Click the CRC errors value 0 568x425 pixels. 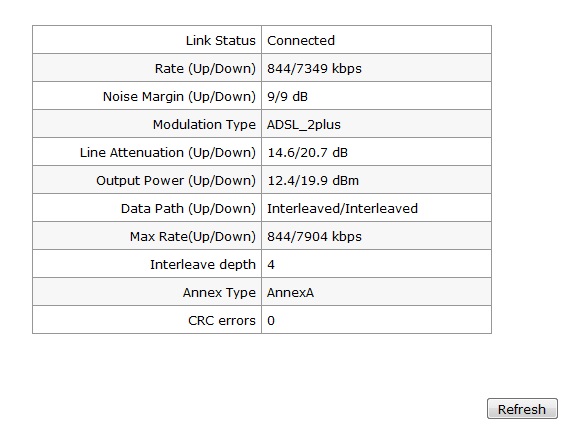tap(271, 320)
